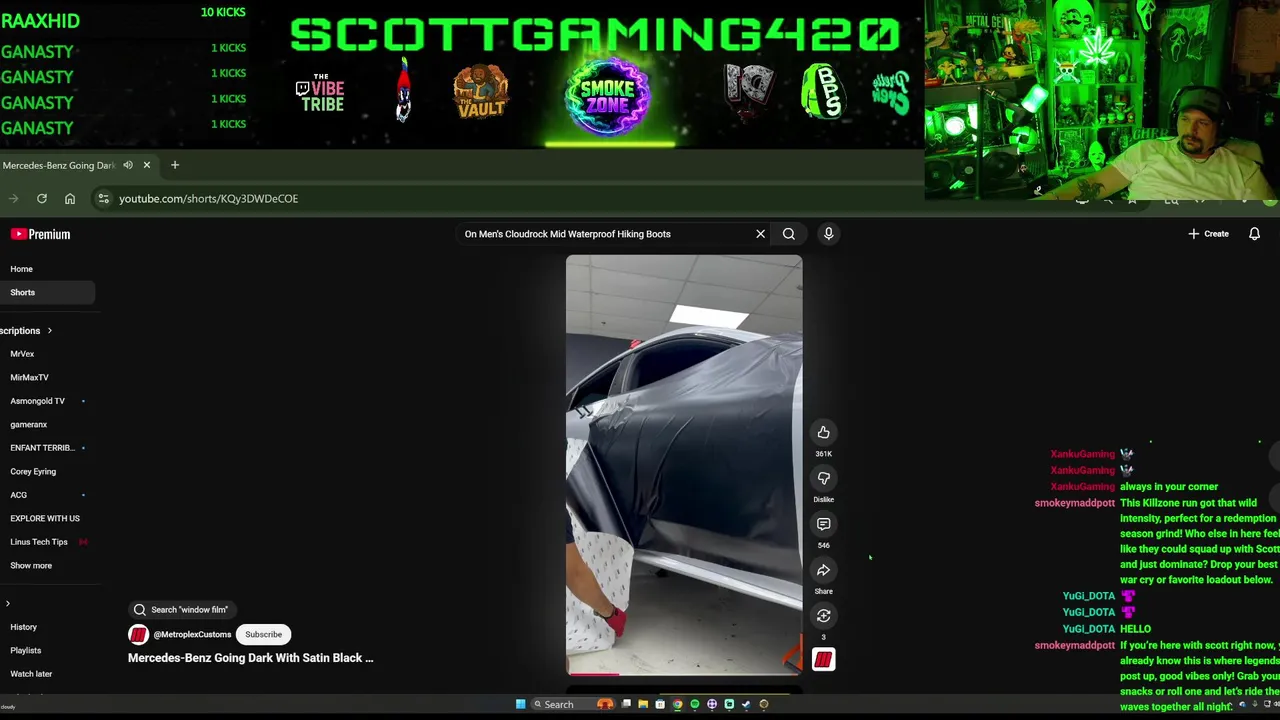Open Playlists in sidebar
Image resolution: width=1280 pixels, height=720 pixels.
[25, 651]
